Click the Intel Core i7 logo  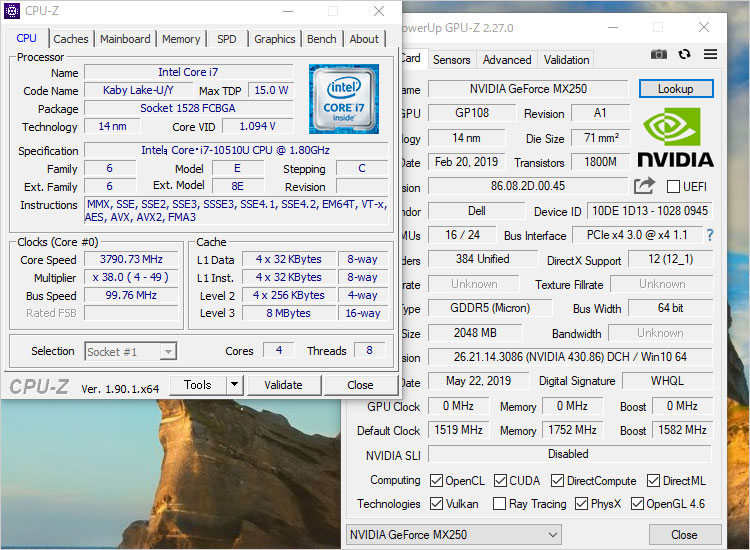344,99
